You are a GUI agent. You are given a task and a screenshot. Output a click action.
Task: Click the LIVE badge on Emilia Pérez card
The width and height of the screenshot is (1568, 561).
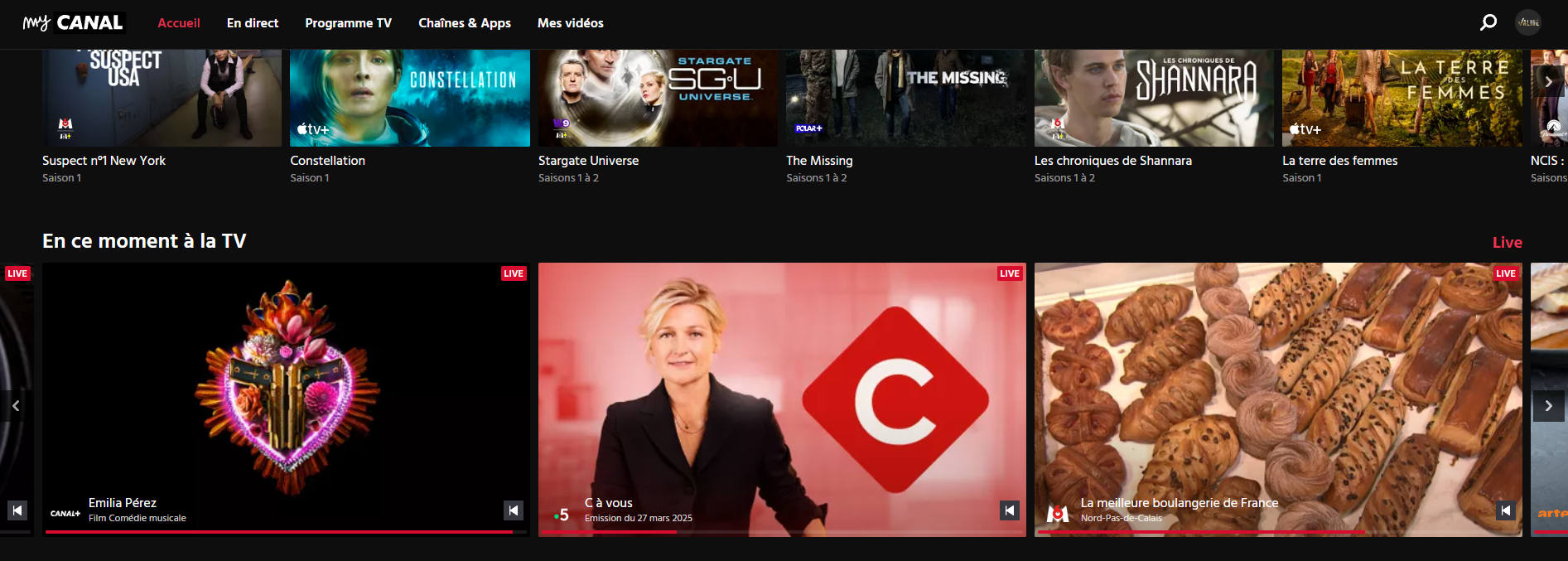[514, 273]
